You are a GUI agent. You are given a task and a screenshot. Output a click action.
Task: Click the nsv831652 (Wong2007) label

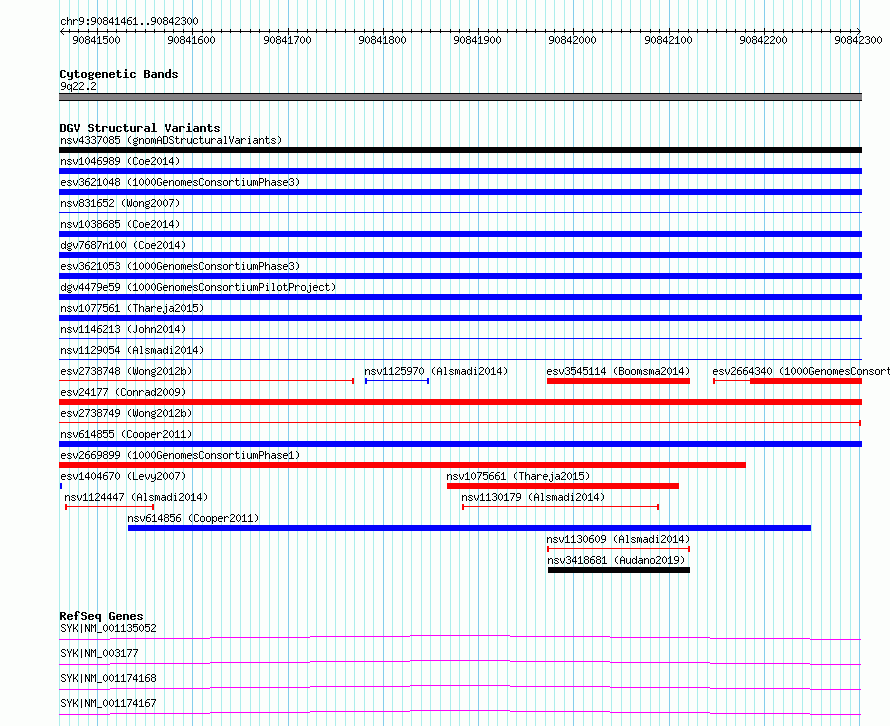click(x=120, y=203)
